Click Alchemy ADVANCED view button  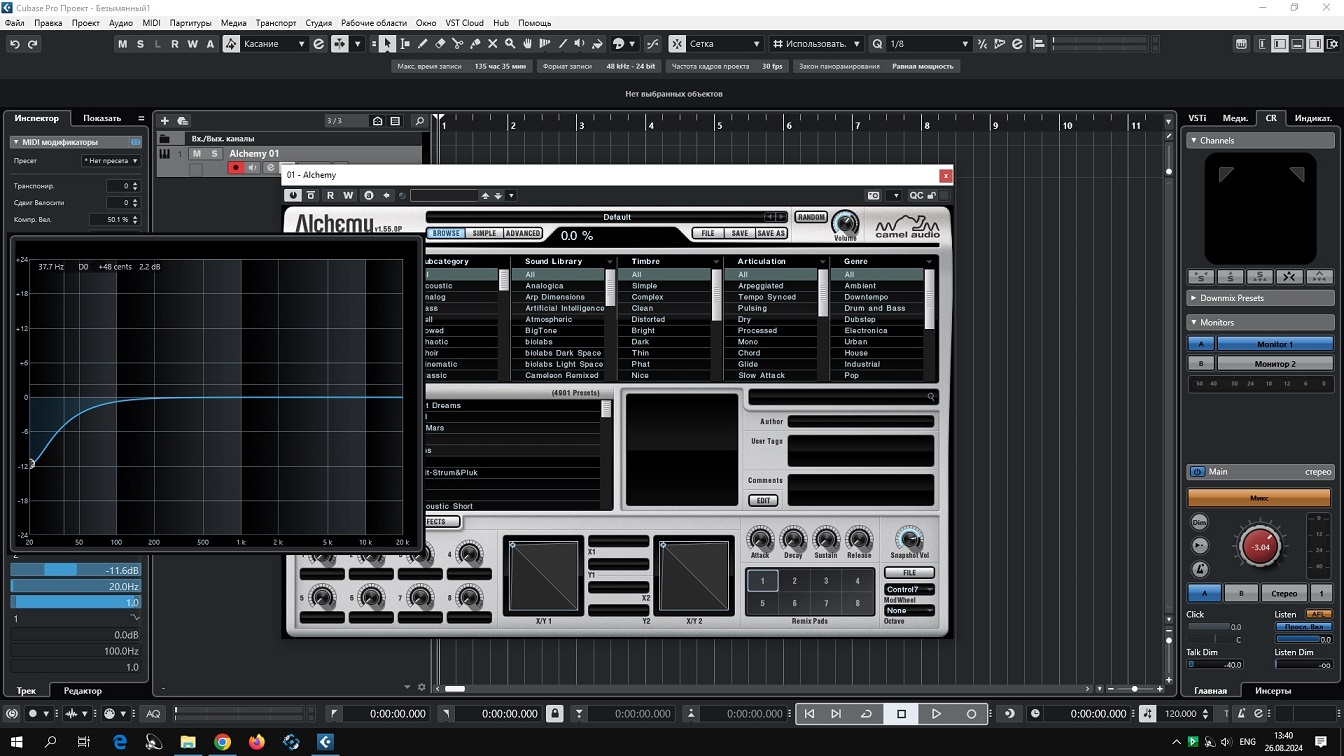(x=522, y=233)
